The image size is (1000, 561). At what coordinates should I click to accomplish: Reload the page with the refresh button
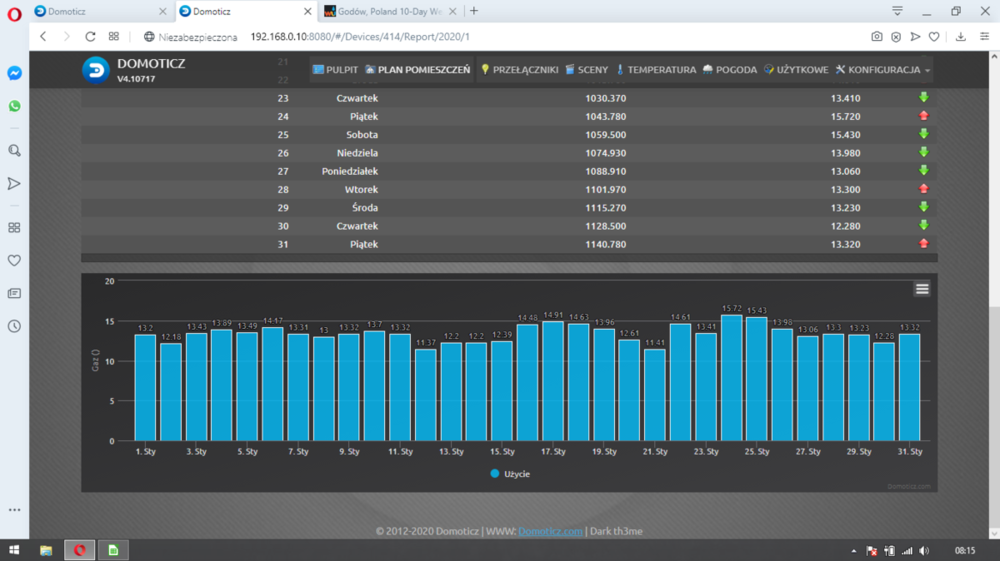tap(90, 36)
